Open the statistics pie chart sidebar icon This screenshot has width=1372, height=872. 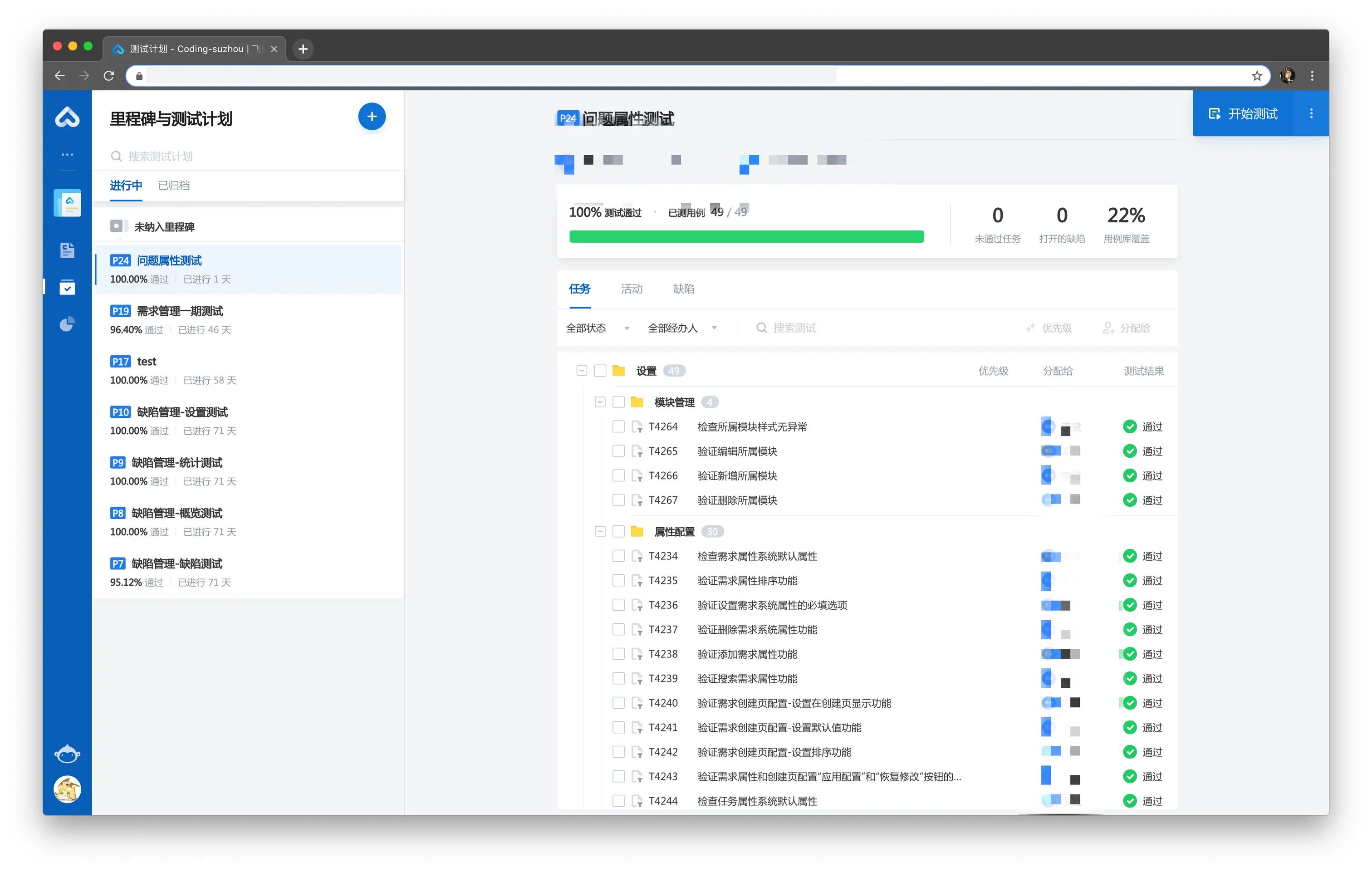click(x=67, y=324)
